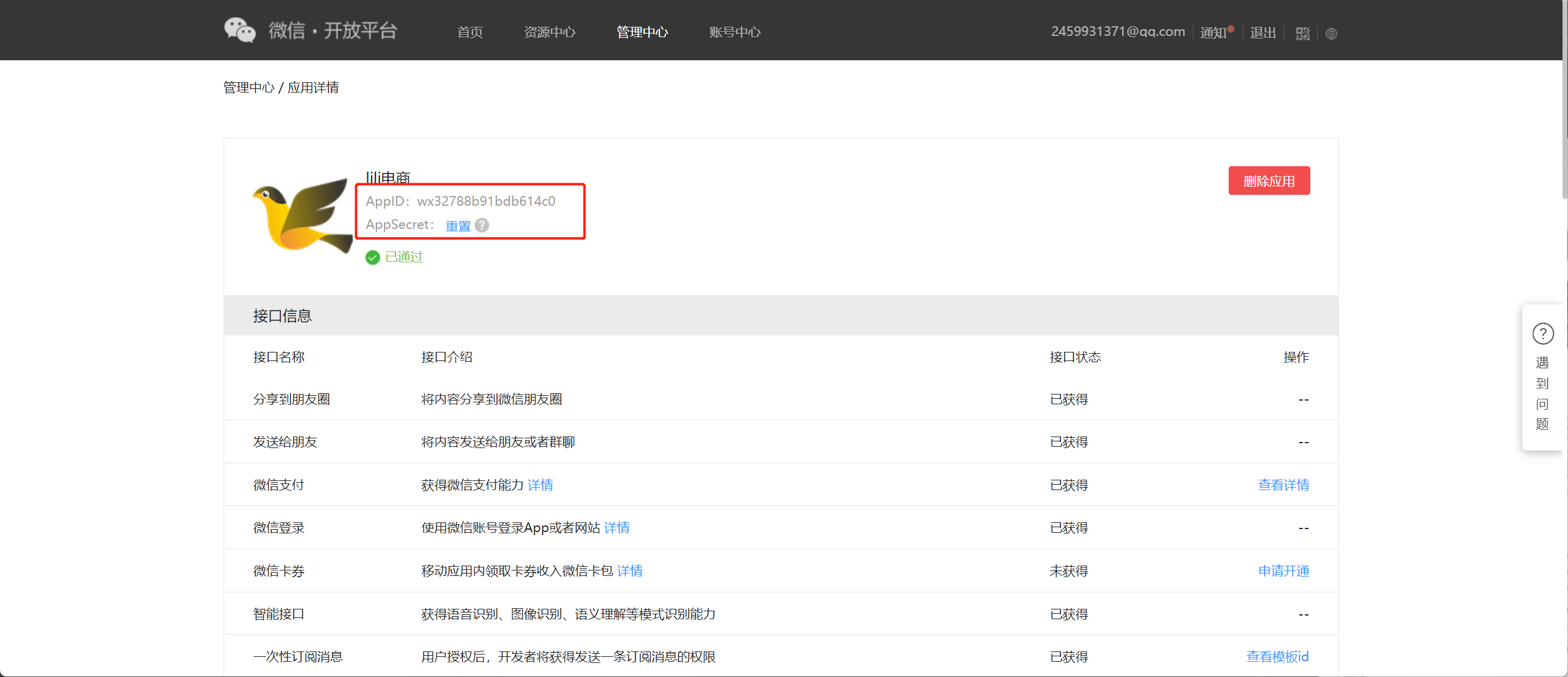Screen dimensions: 1568x677
Task: Open 账号中心 in top navigation
Action: click(x=735, y=32)
